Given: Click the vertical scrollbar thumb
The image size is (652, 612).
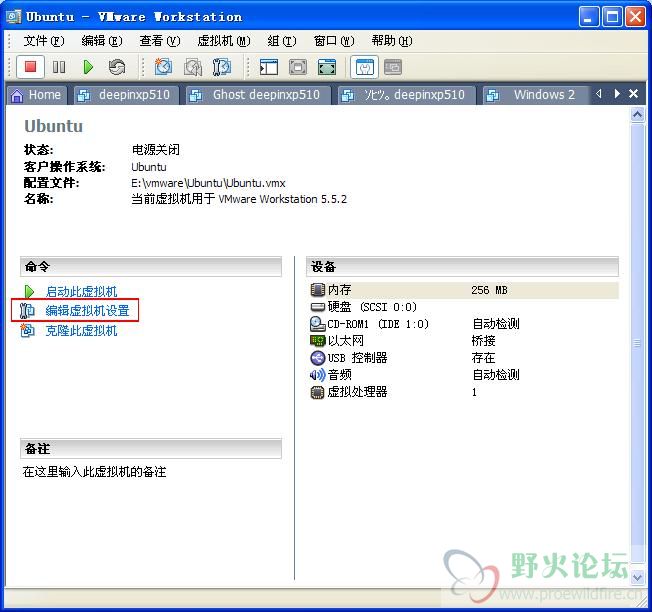Looking at the screenshot, I should tap(637, 343).
